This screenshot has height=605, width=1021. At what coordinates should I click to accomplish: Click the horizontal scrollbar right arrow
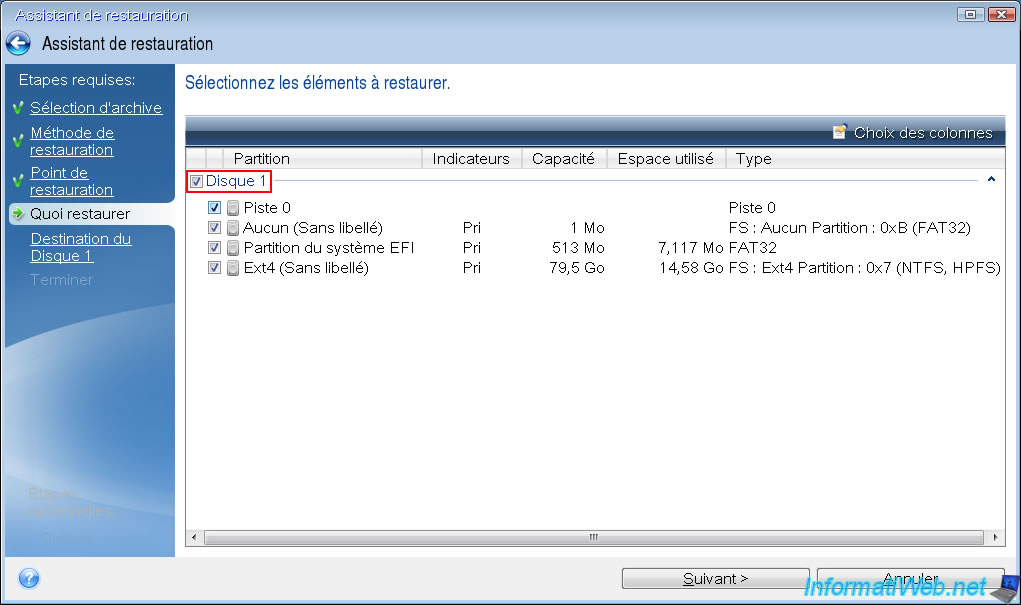tap(997, 538)
